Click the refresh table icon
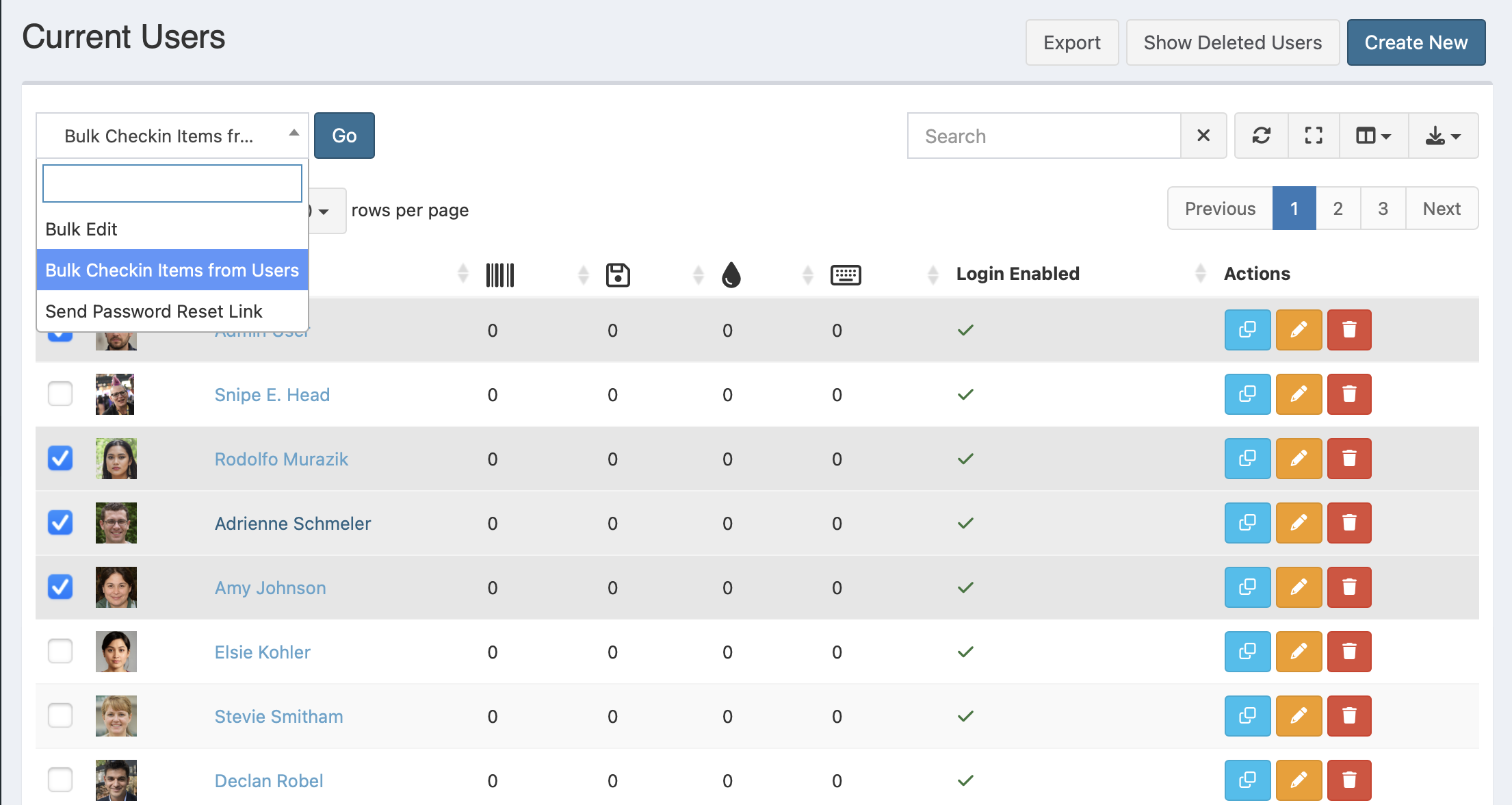1512x805 pixels. (1261, 136)
